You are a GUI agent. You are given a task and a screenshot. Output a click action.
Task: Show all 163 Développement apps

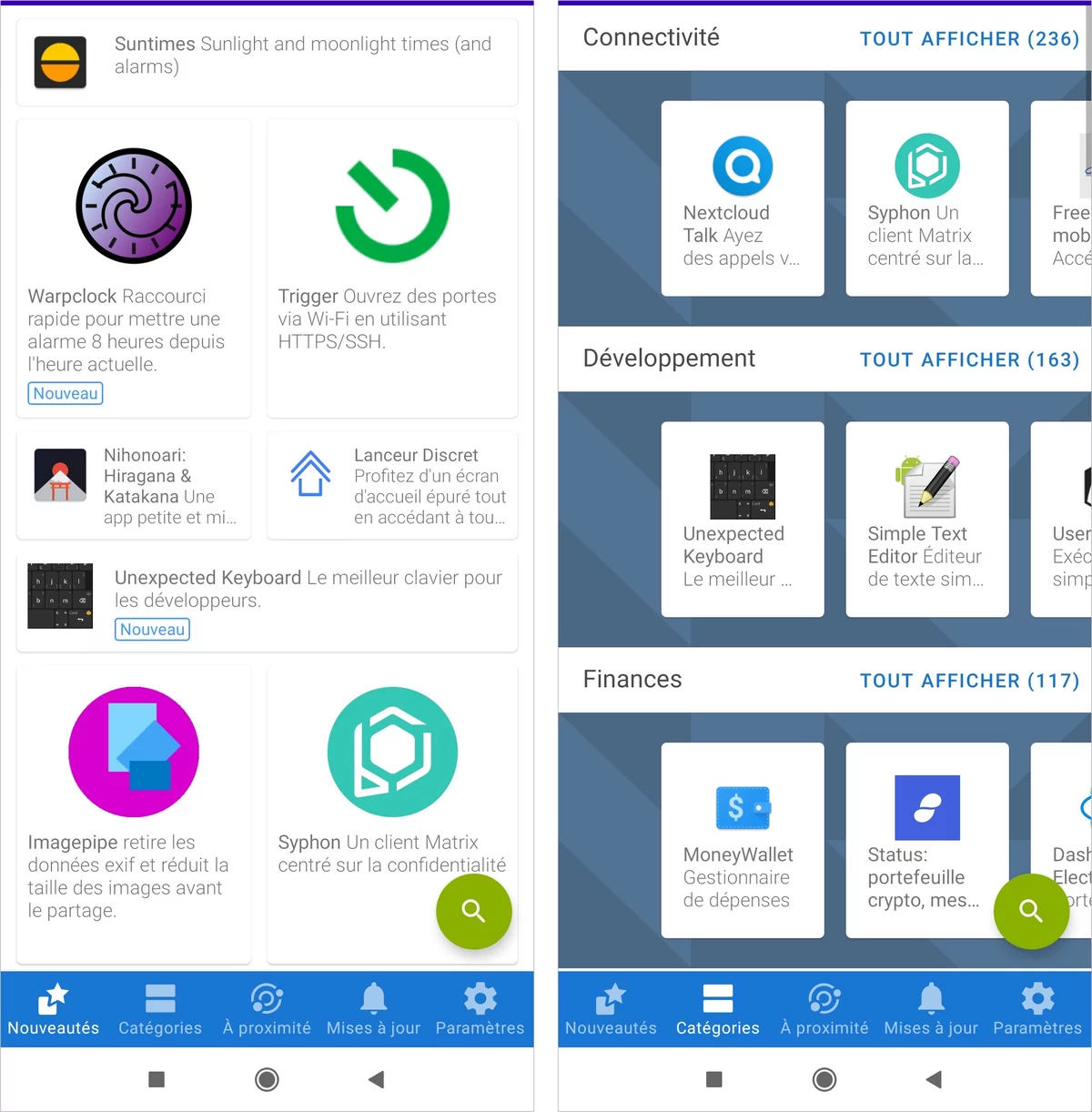[x=969, y=360]
